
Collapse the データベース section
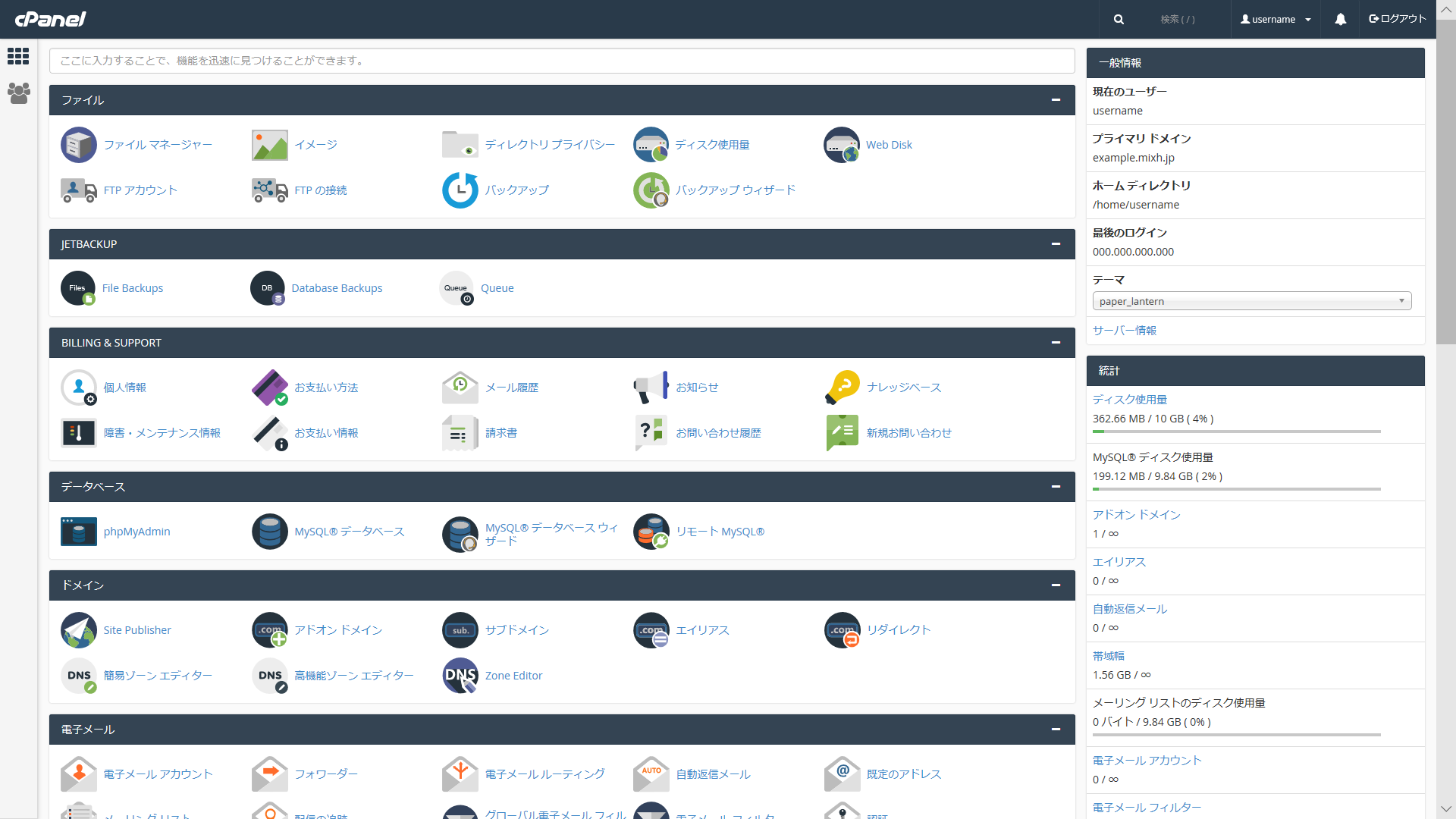pos(1056,487)
